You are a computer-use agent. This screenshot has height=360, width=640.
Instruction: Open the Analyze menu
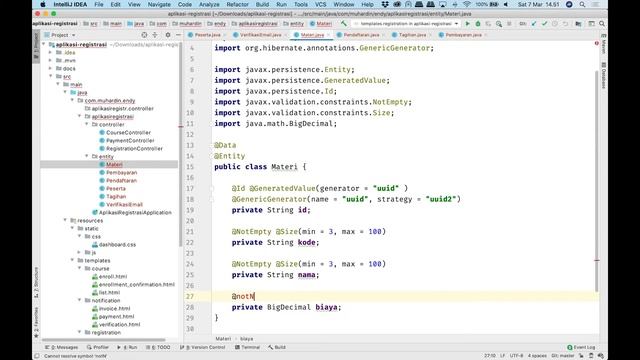click(209, 4)
